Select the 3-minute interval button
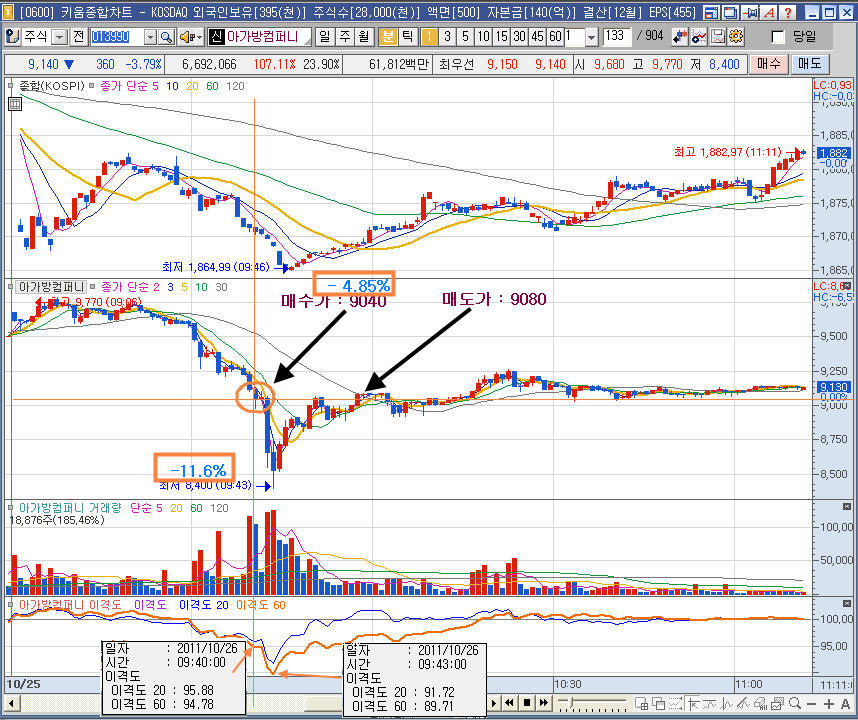 coord(448,37)
